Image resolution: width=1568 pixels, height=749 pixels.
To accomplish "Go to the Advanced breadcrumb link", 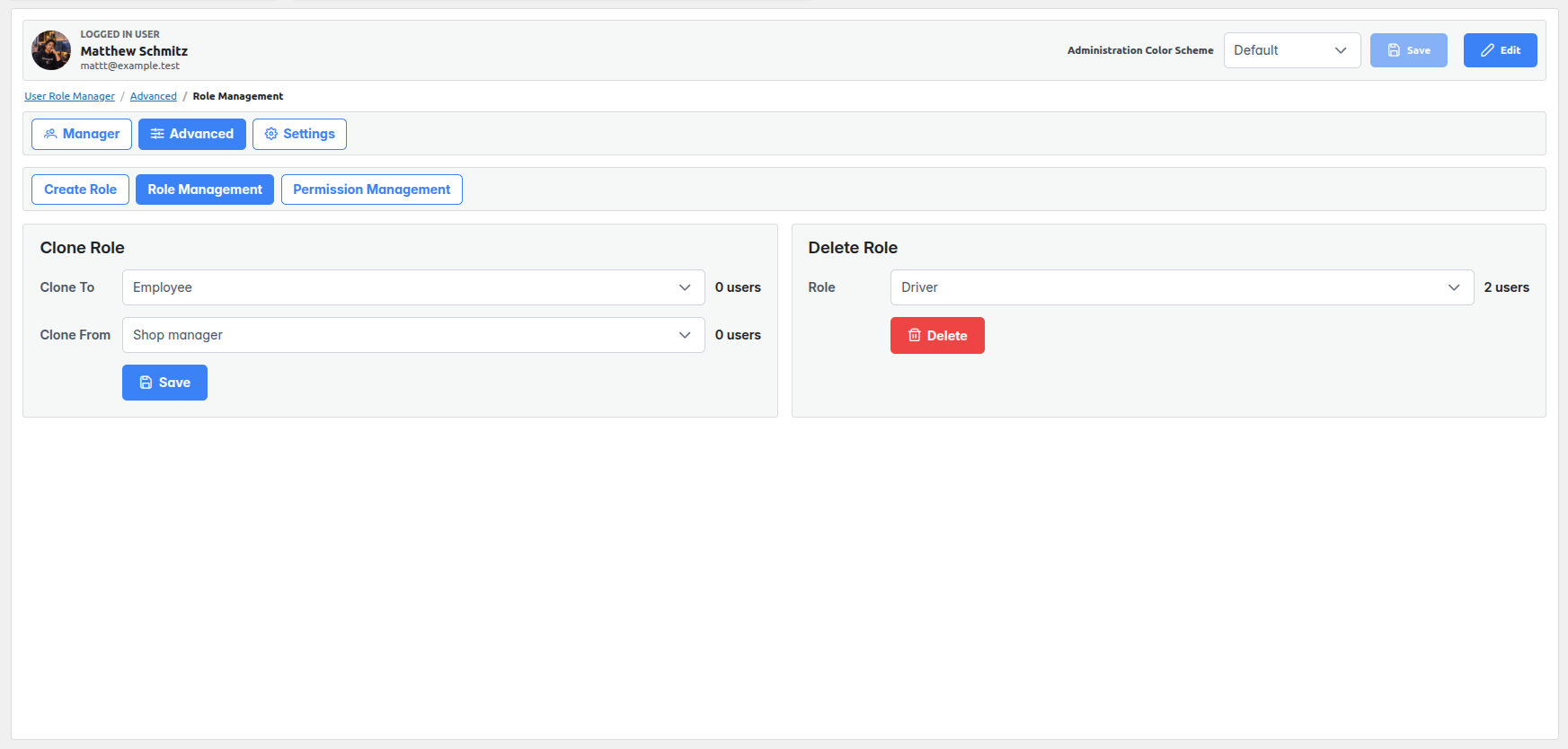I will pos(154,96).
